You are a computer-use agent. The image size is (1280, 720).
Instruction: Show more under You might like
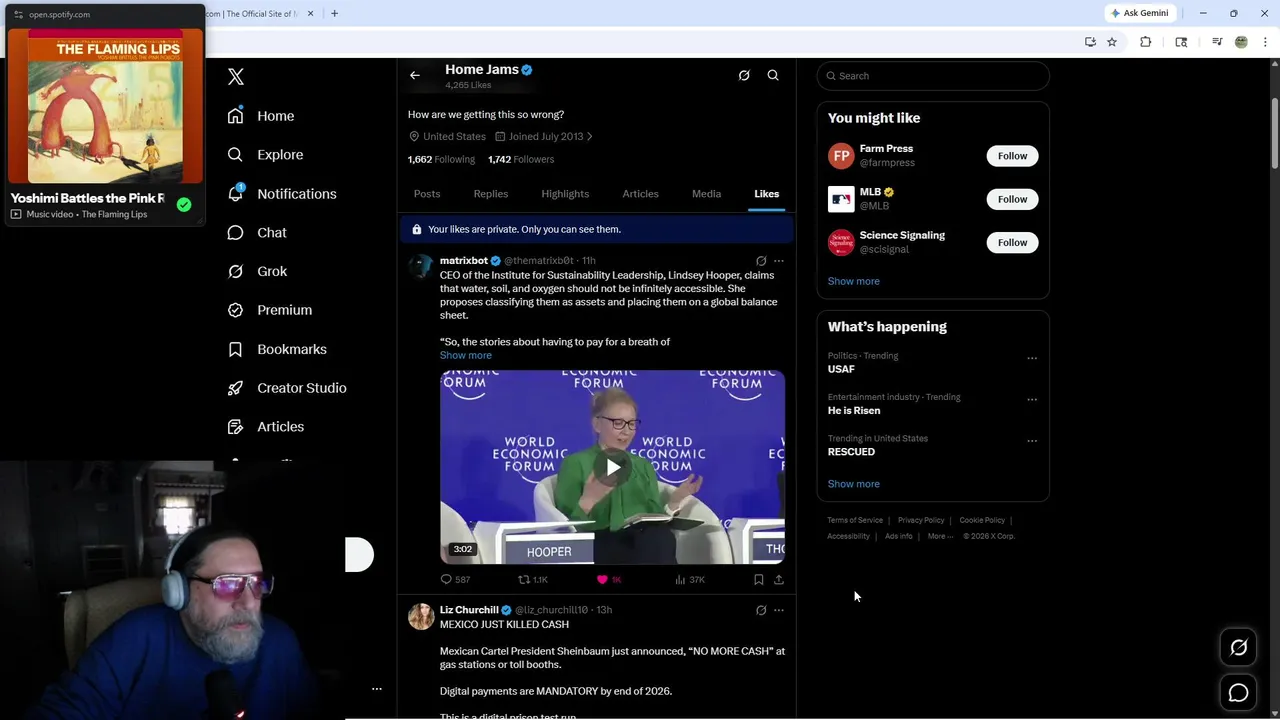853,281
